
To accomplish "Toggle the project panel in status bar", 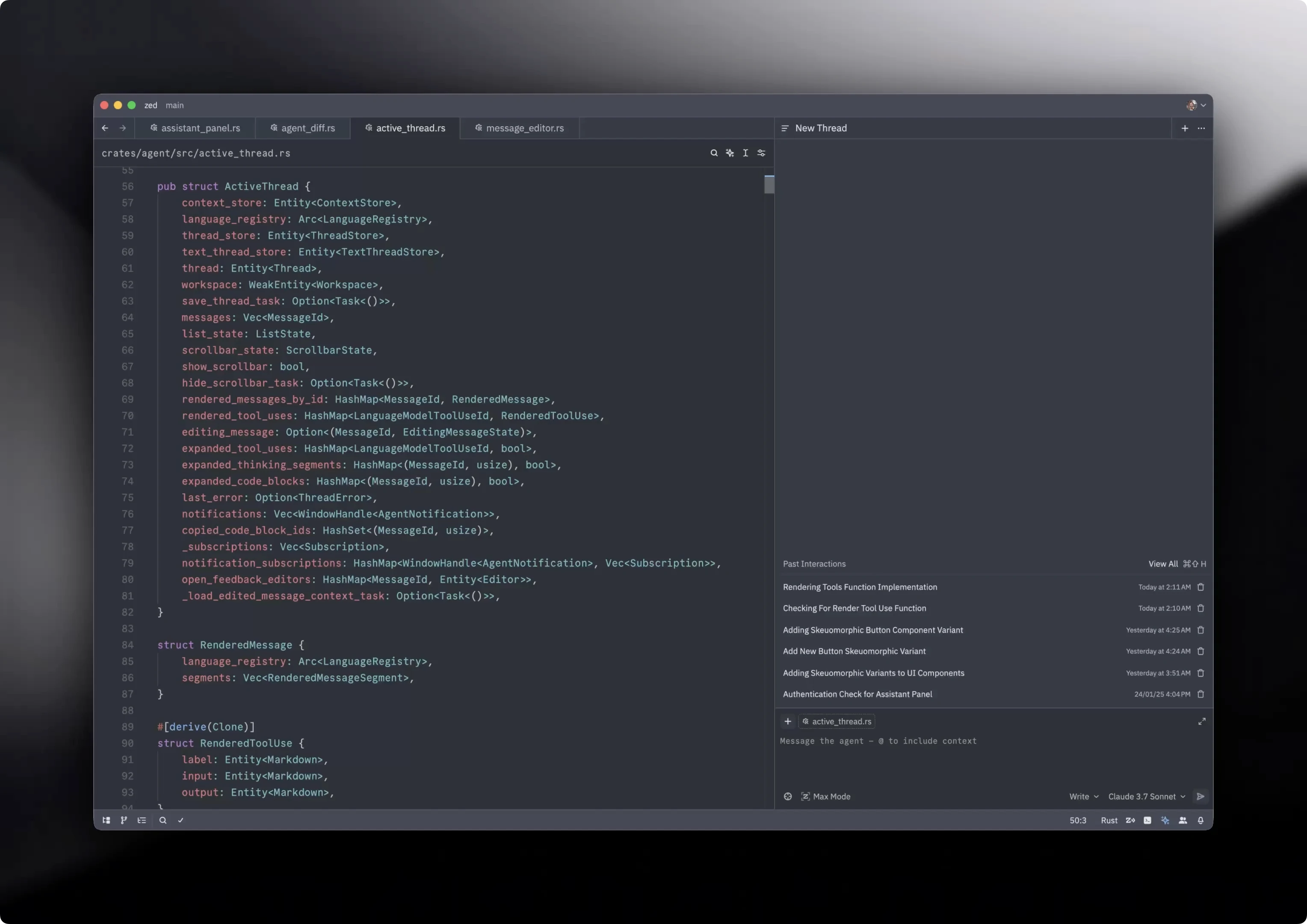I will [106, 820].
